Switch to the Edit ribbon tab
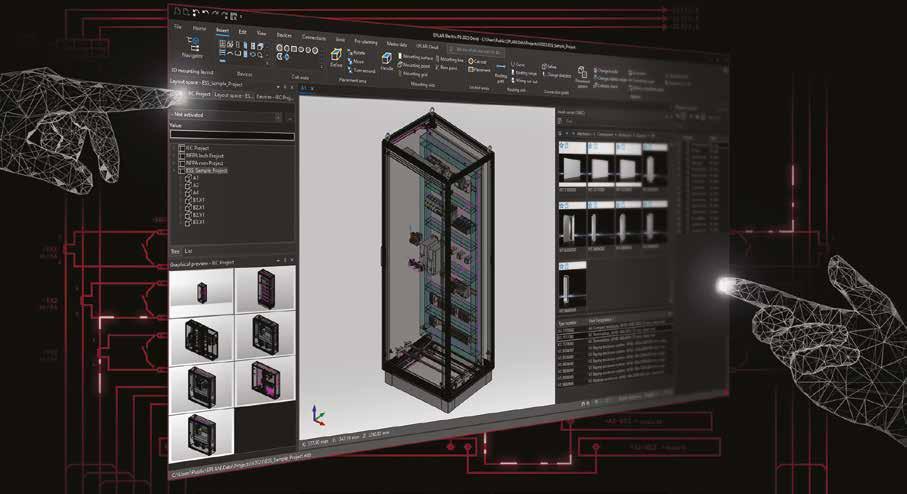The width and height of the screenshot is (907, 494). click(x=243, y=32)
